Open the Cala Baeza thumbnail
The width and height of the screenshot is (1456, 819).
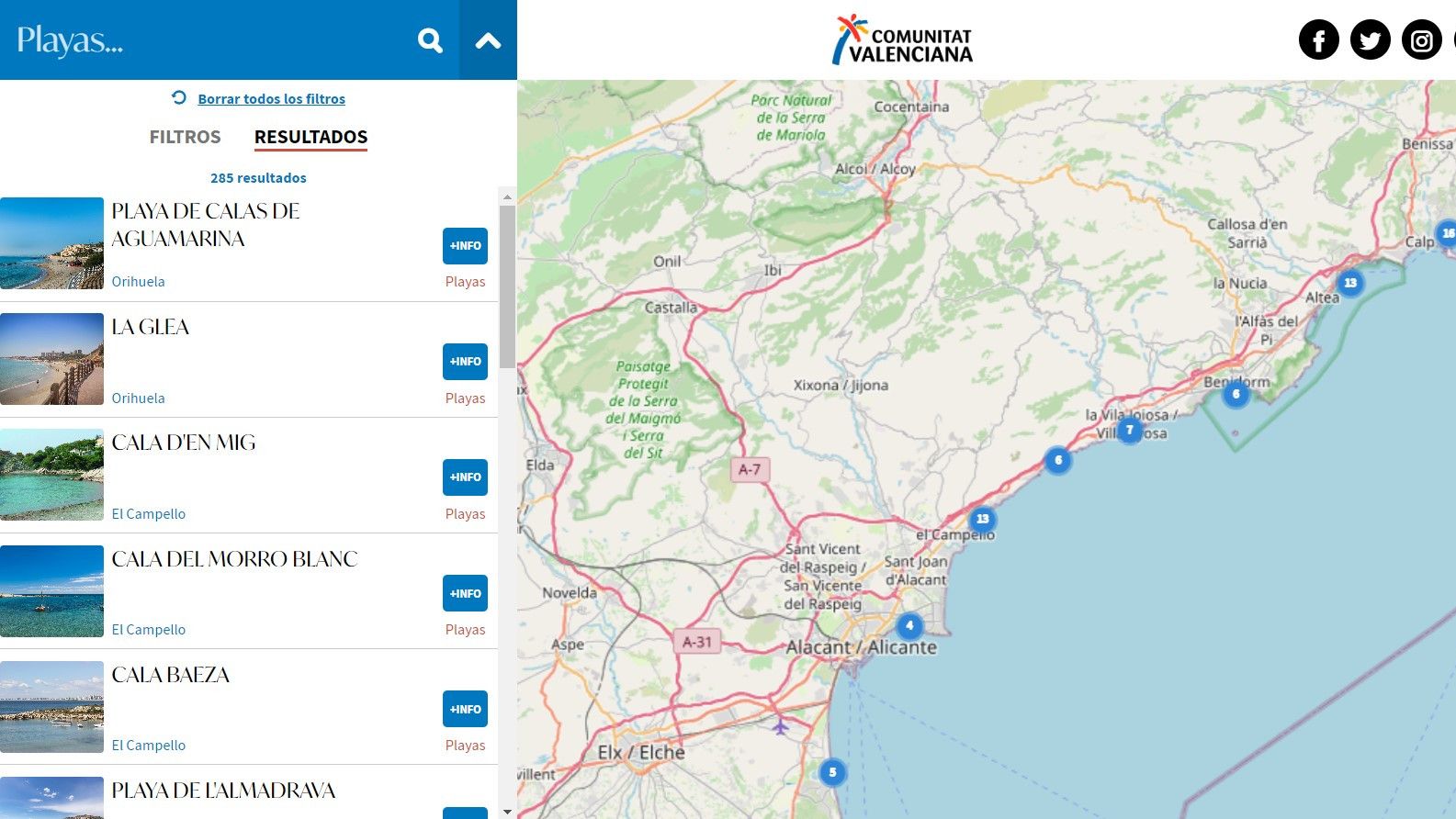tap(51, 707)
